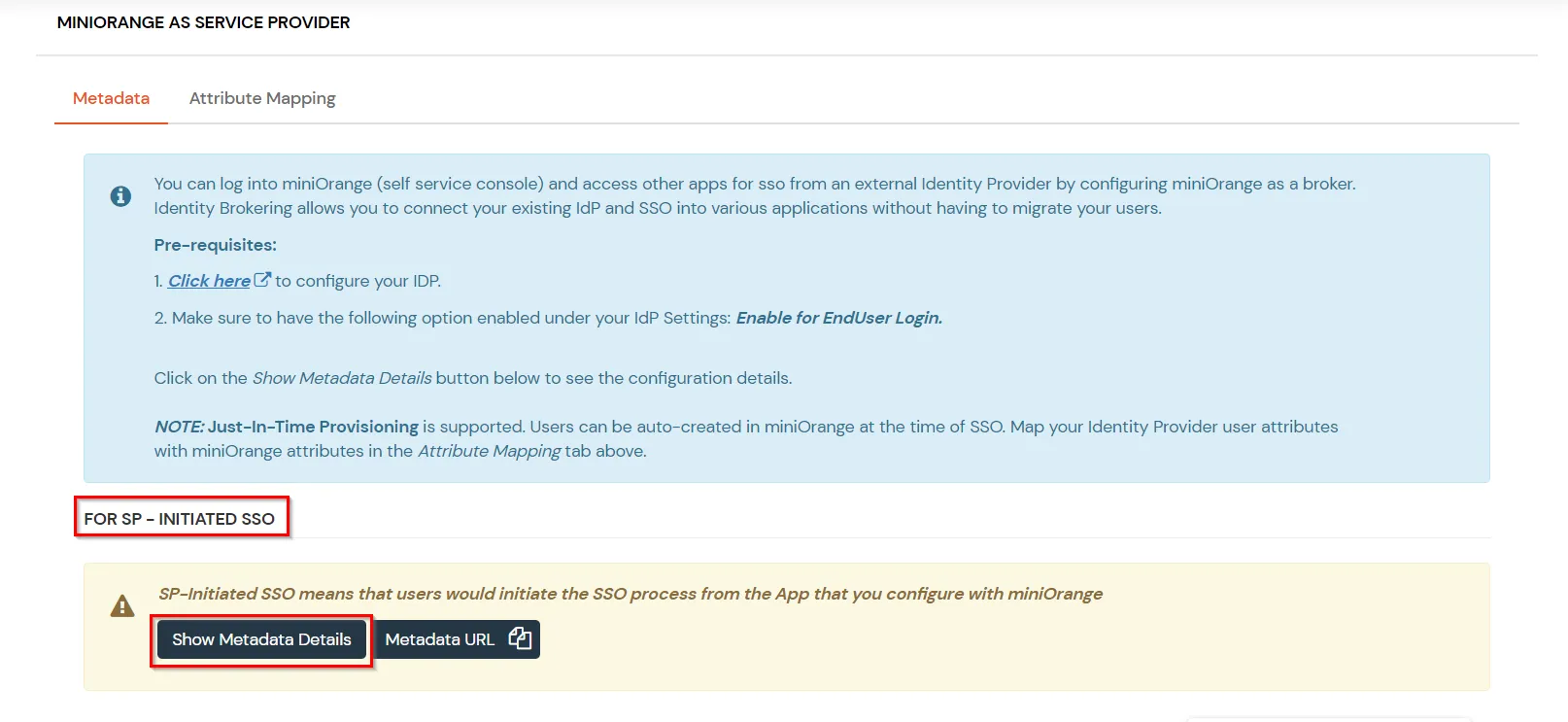
Task: Click the 'FOR SP - INITIATED SSO' heading
Action: click(180, 519)
